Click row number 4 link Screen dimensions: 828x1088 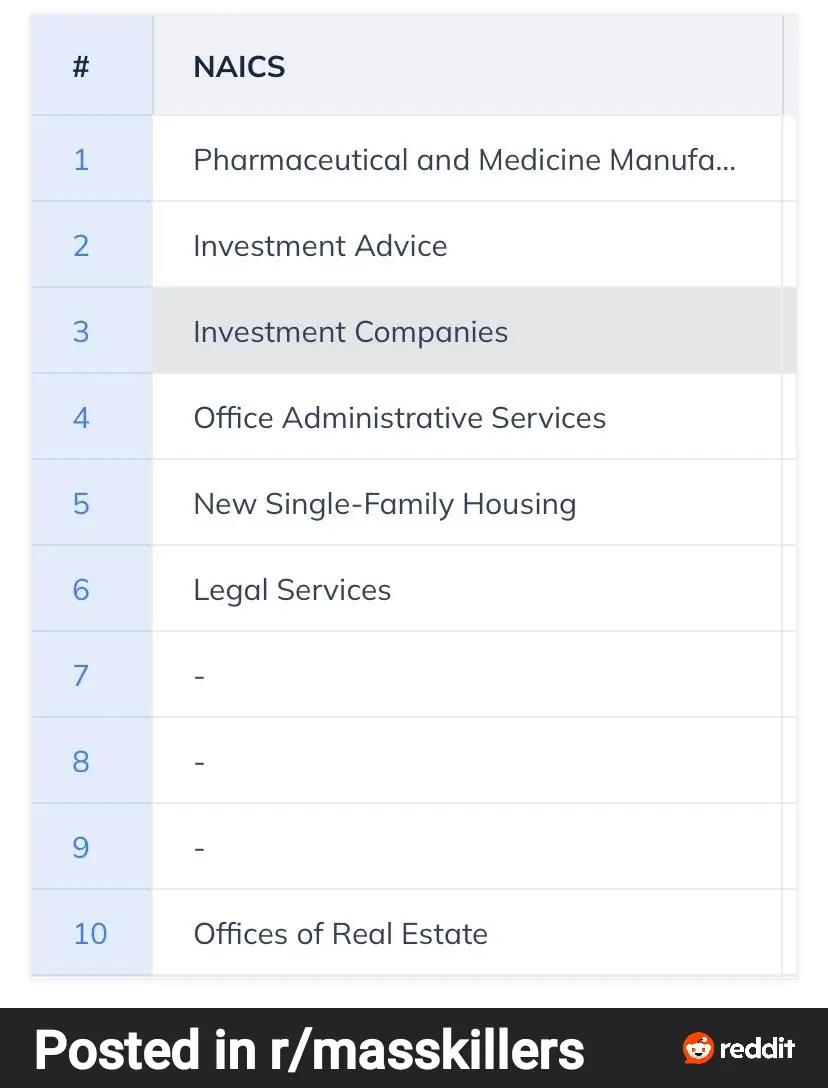(x=81, y=418)
